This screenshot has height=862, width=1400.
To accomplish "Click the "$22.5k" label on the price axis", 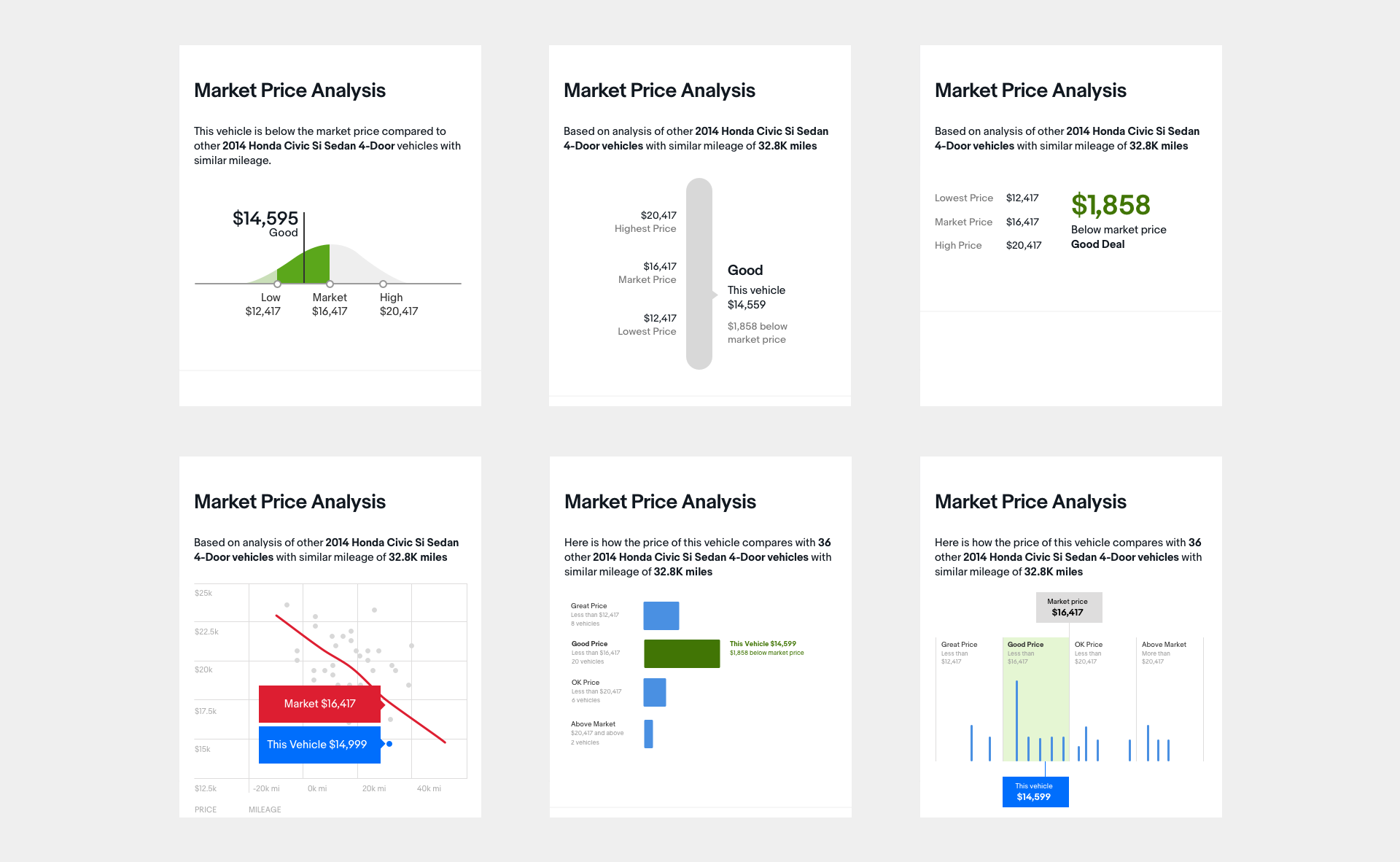I will click(x=206, y=632).
